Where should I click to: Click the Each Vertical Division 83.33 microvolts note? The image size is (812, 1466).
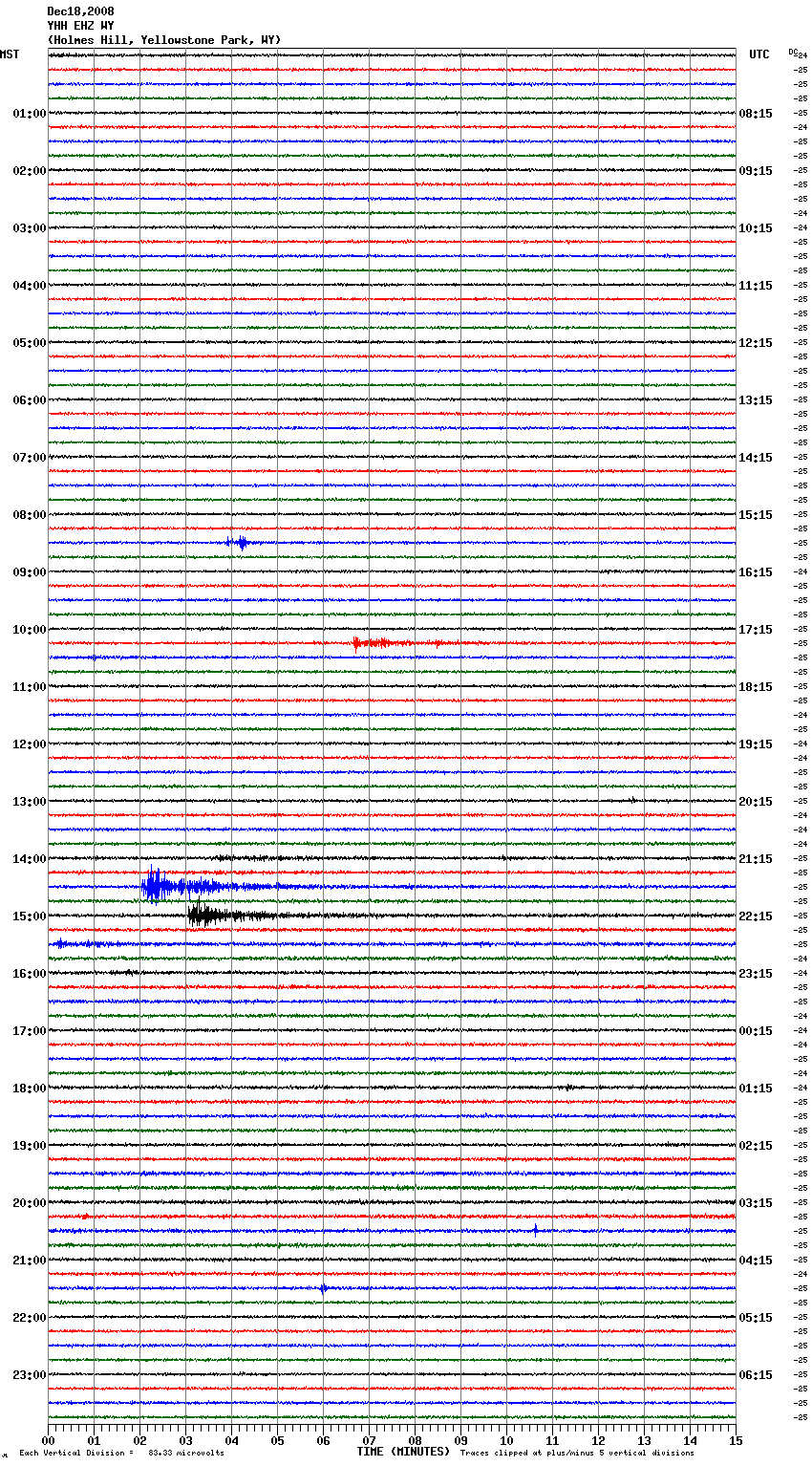tap(121, 1453)
